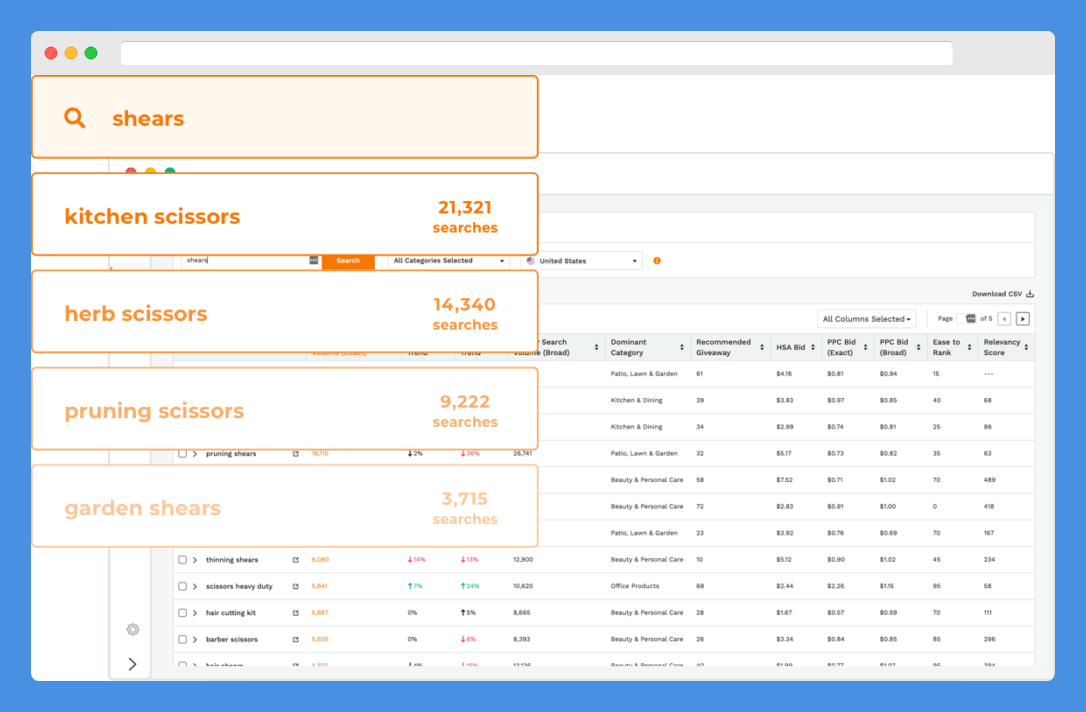Sort by HSA Bid column arrows
Screen dimensions: 1086x712
(813, 347)
